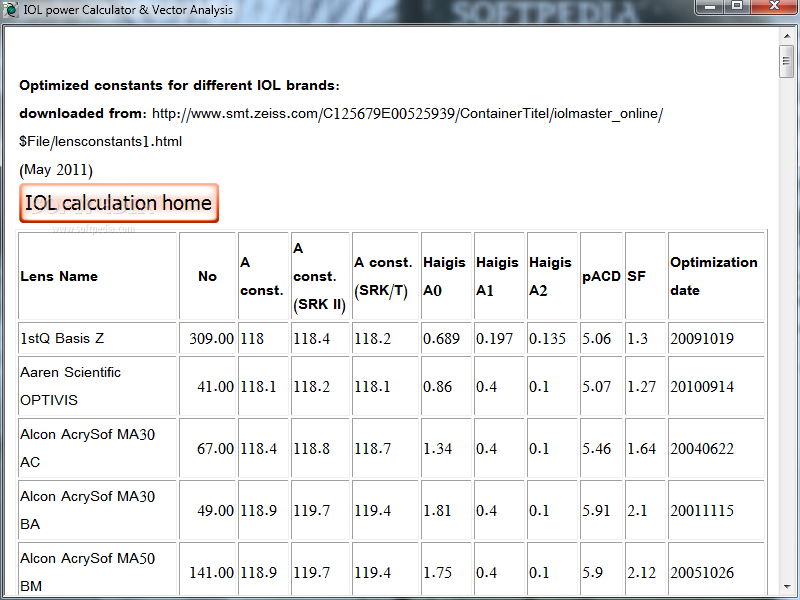Maximize the IOL power Calculator window

click(737, 7)
